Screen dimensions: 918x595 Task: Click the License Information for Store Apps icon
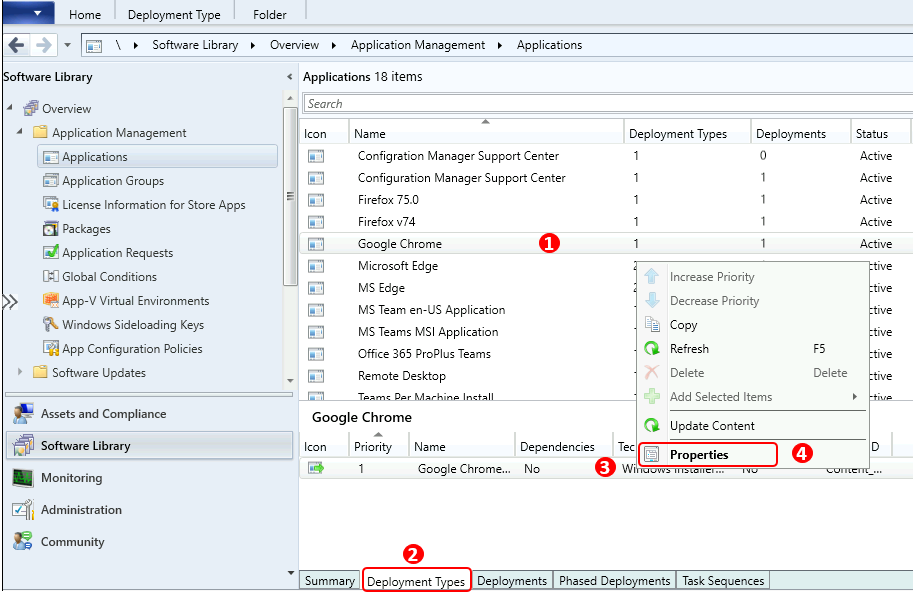[51, 204]
